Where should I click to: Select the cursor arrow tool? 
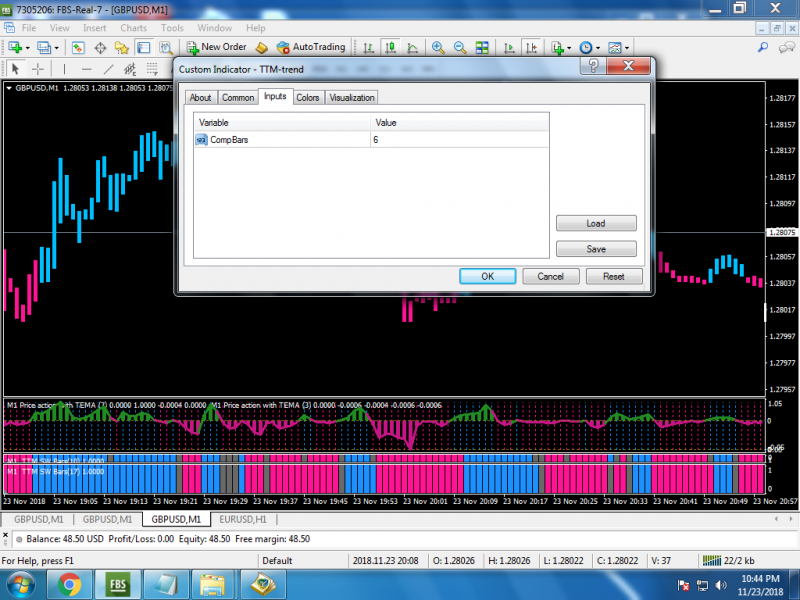coord(15,68)
